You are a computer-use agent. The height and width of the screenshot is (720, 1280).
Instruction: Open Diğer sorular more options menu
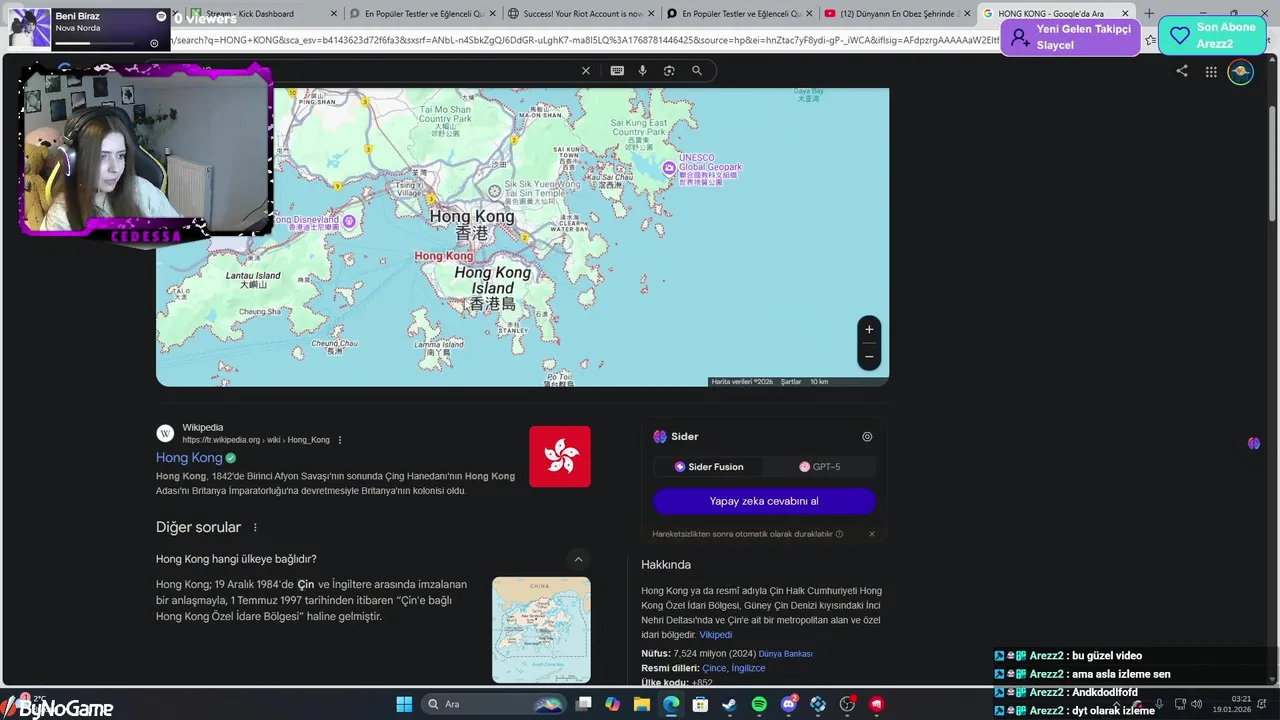255,527
